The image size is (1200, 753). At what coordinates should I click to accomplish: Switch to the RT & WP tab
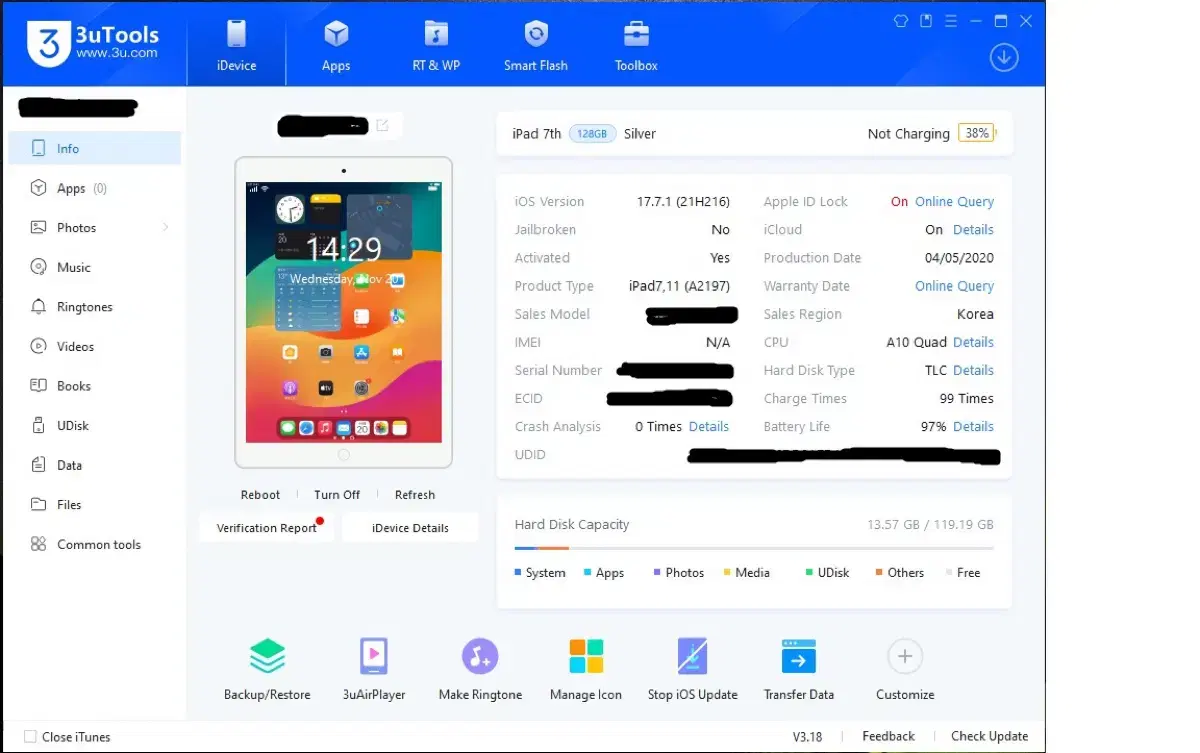tap(436, 46)
